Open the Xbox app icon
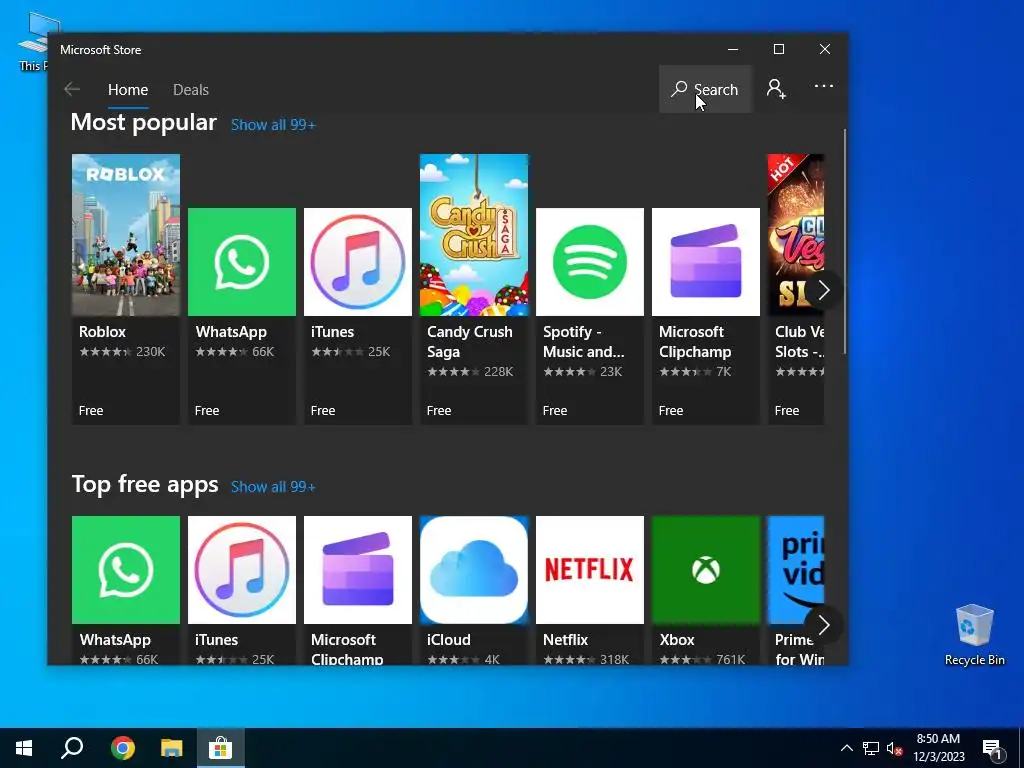The width and height of the screenshot is (1024, 768). [x=706, y=570]
